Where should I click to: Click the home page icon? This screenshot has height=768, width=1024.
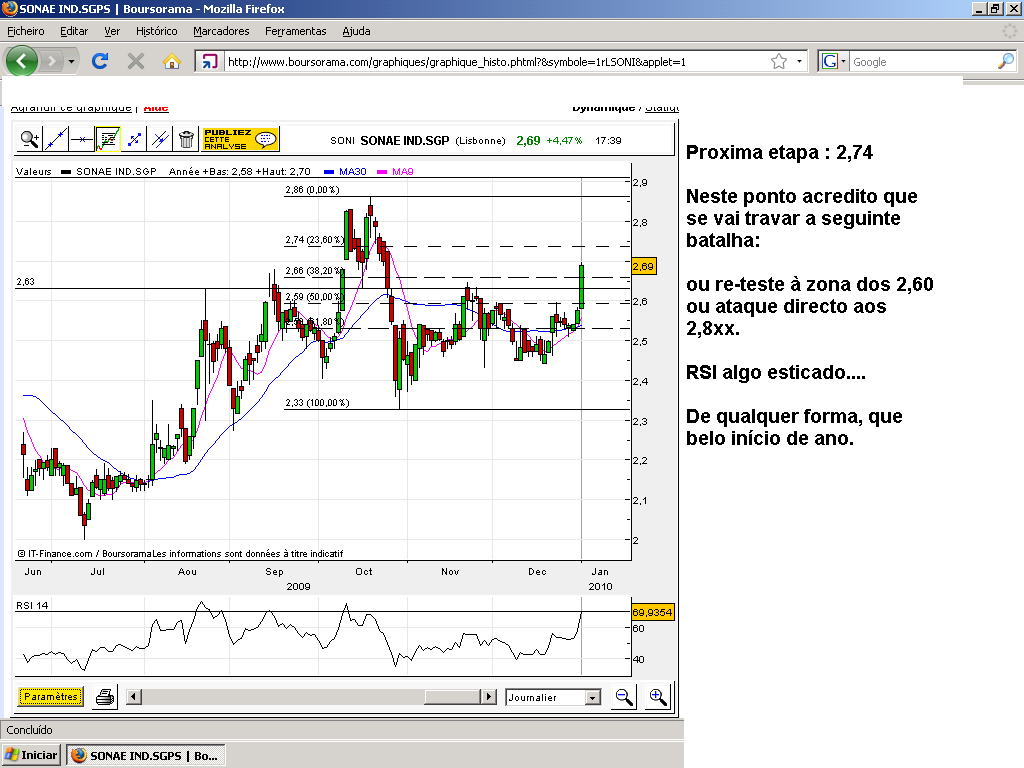172,61
